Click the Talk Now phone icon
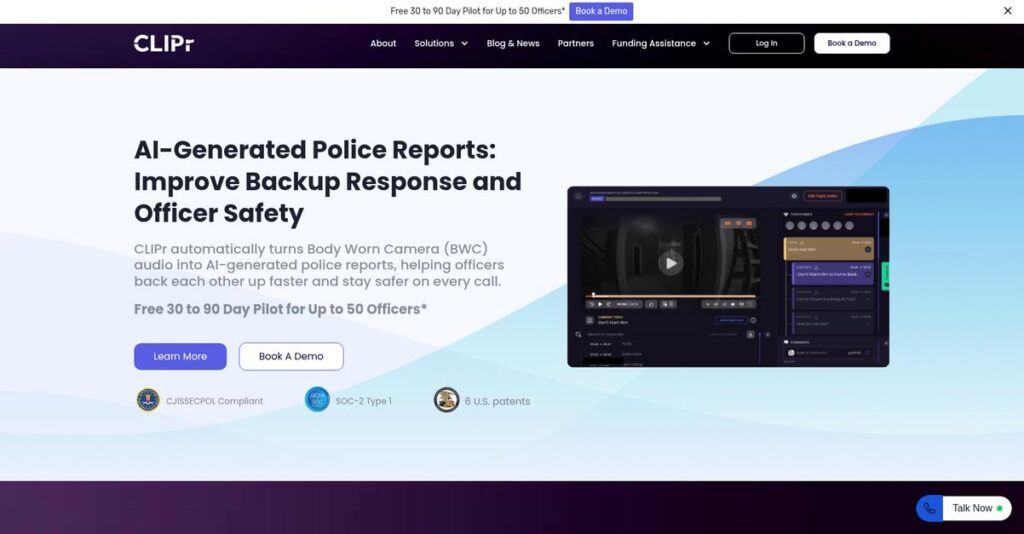Image resolution: width=1024 pixels, height=534 pixels. tap(930, 508)
